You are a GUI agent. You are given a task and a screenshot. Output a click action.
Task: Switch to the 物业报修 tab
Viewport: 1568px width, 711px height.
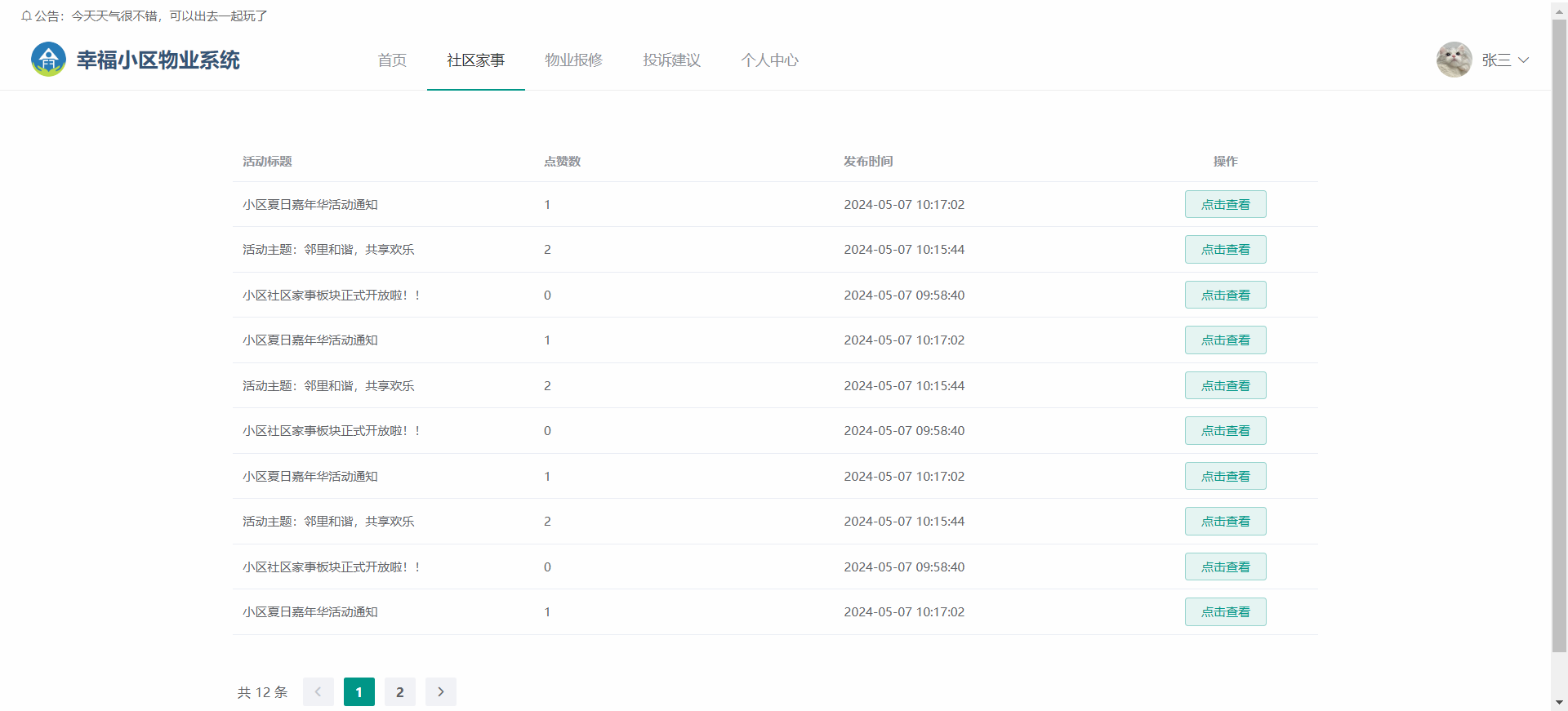(573, 60)
